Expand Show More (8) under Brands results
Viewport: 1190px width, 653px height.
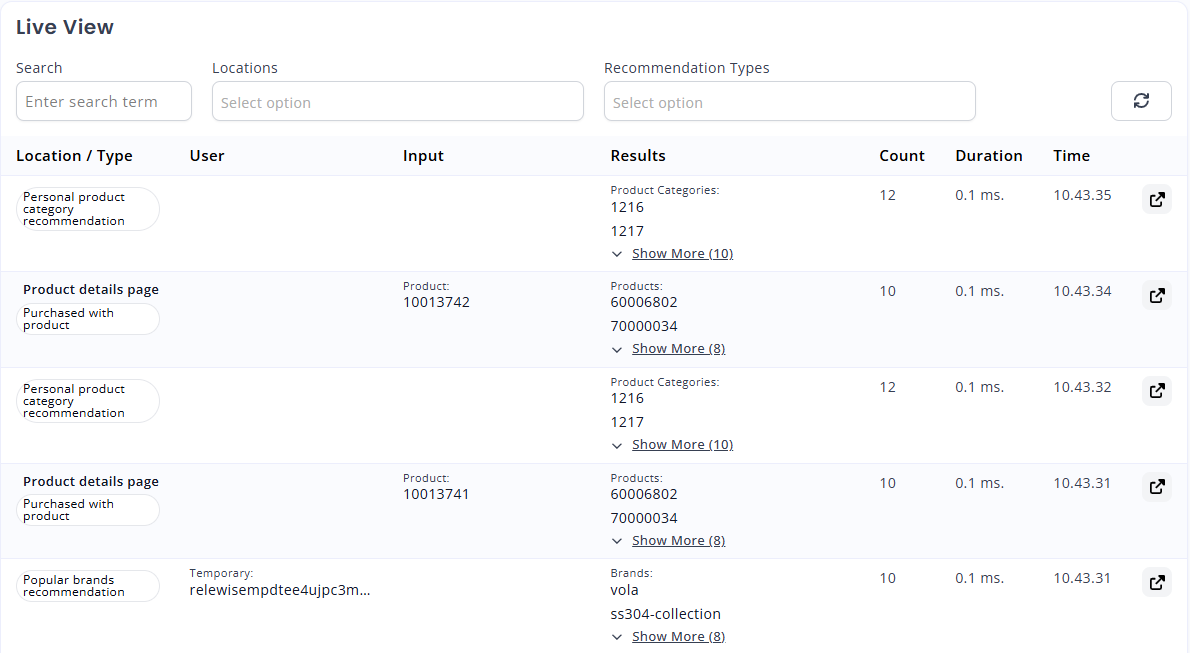tap(678, 636)
